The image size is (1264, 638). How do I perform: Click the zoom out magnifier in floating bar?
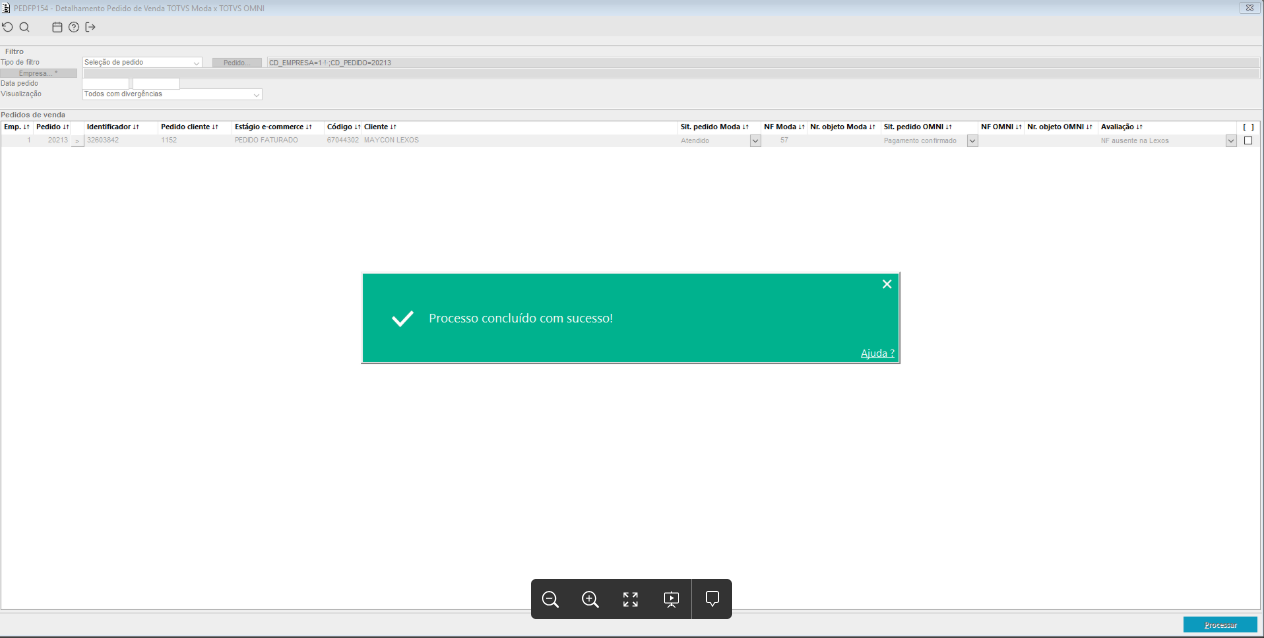[550, 599]
